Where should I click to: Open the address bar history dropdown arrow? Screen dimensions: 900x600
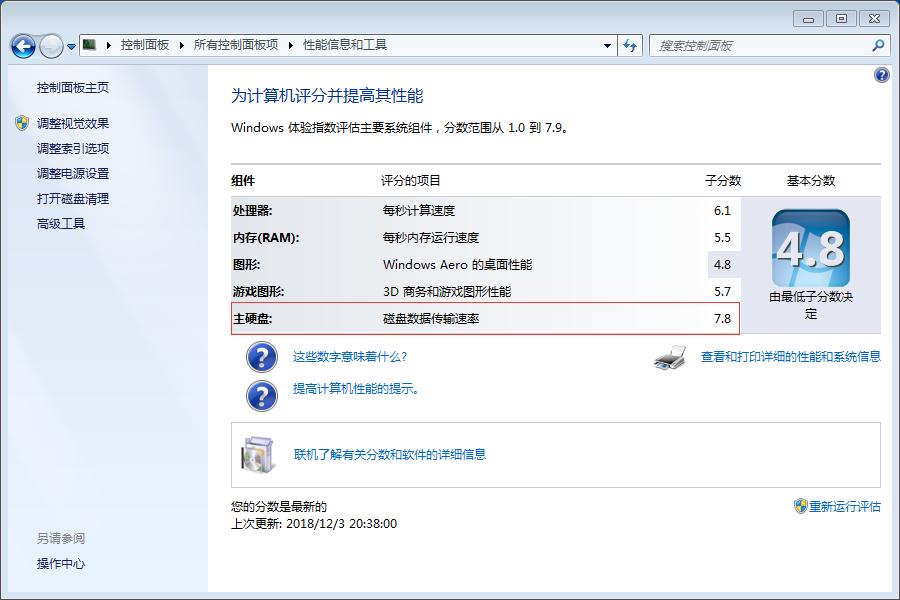[606, 45]
